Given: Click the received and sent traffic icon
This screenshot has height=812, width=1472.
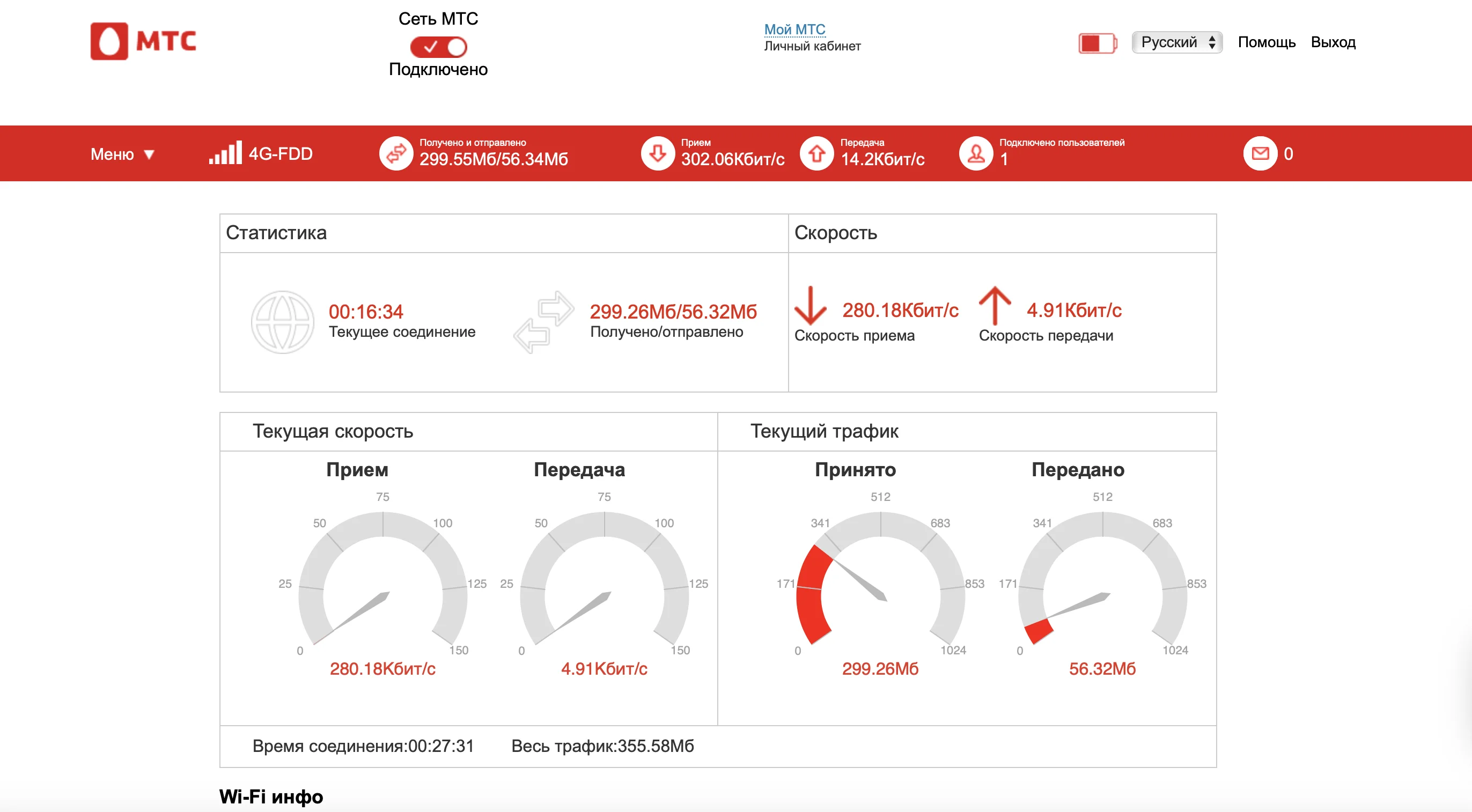Looking at the screenshot, I should [396, 153].
